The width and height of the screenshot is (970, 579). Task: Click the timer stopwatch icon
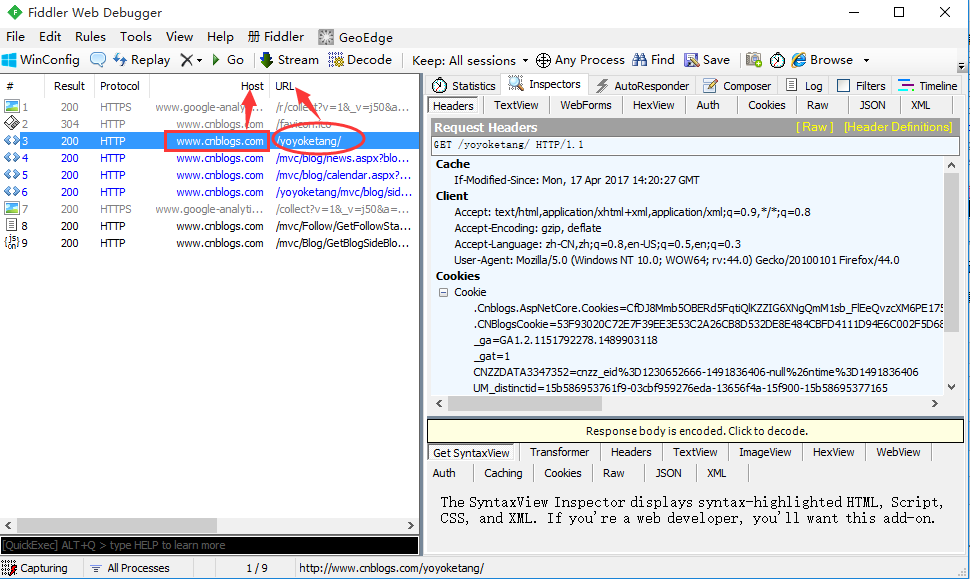(777, 60)
